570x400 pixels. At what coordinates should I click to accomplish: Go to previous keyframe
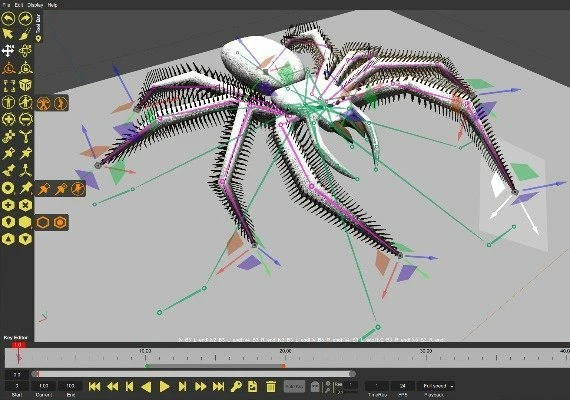click(112, 386)
